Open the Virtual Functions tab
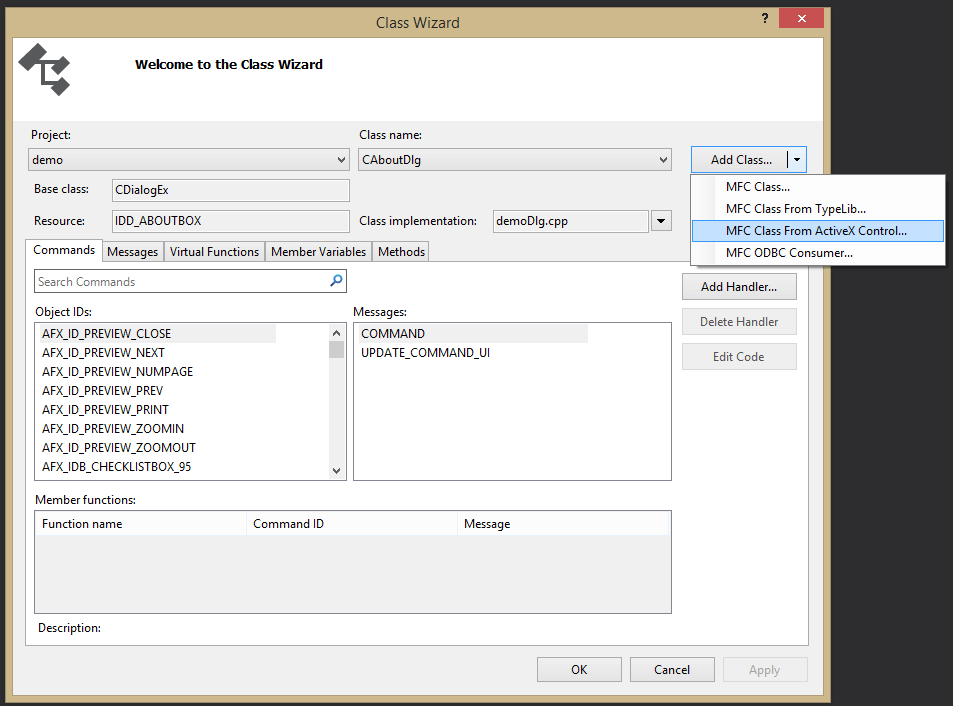 pos(214,252)
